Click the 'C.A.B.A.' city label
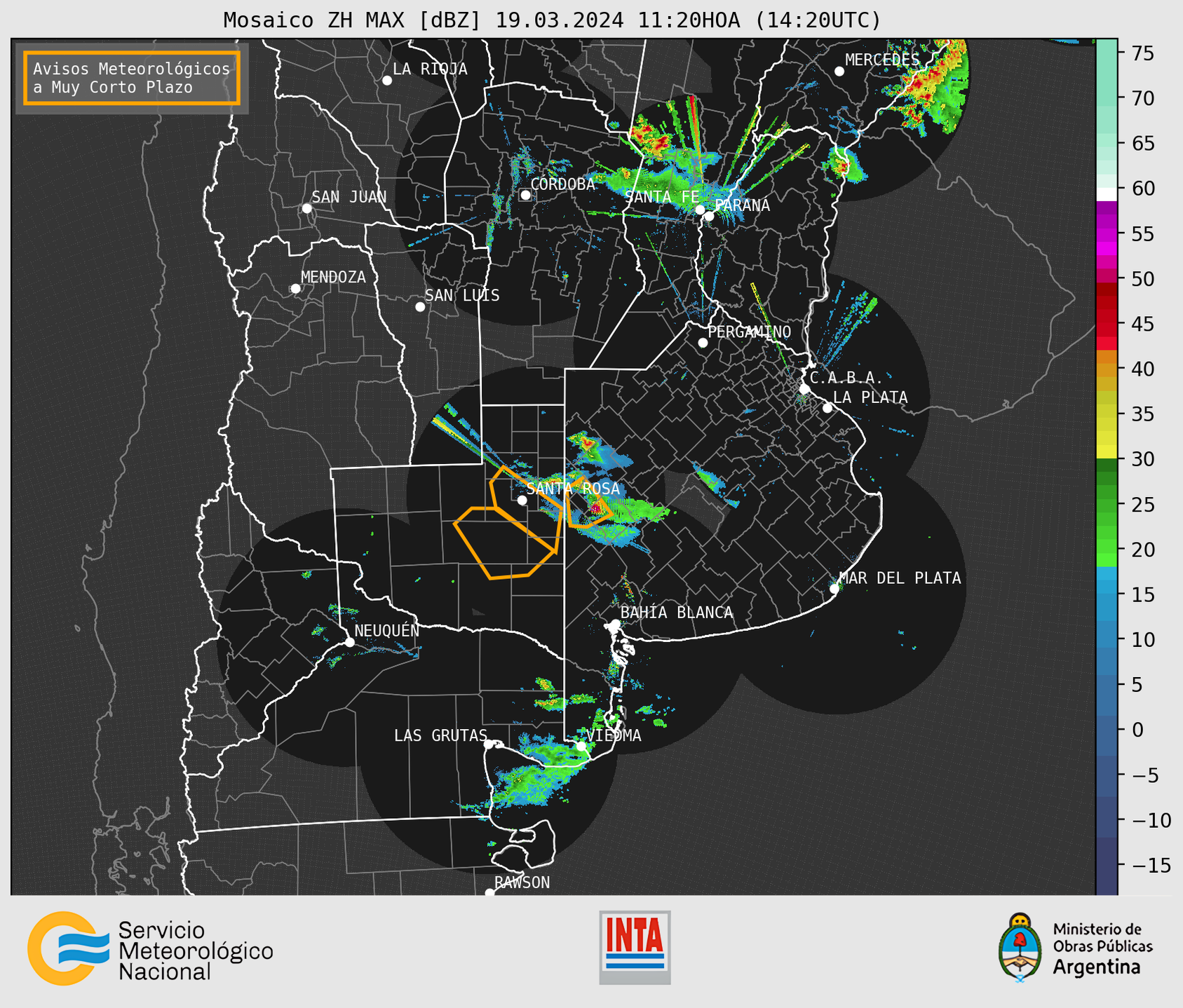Screen dimensions: 1183x1008 pos(846,379)
